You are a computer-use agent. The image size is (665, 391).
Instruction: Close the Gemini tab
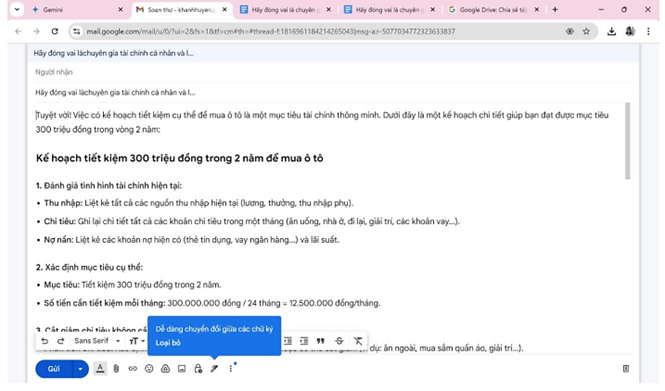(120, 9)
